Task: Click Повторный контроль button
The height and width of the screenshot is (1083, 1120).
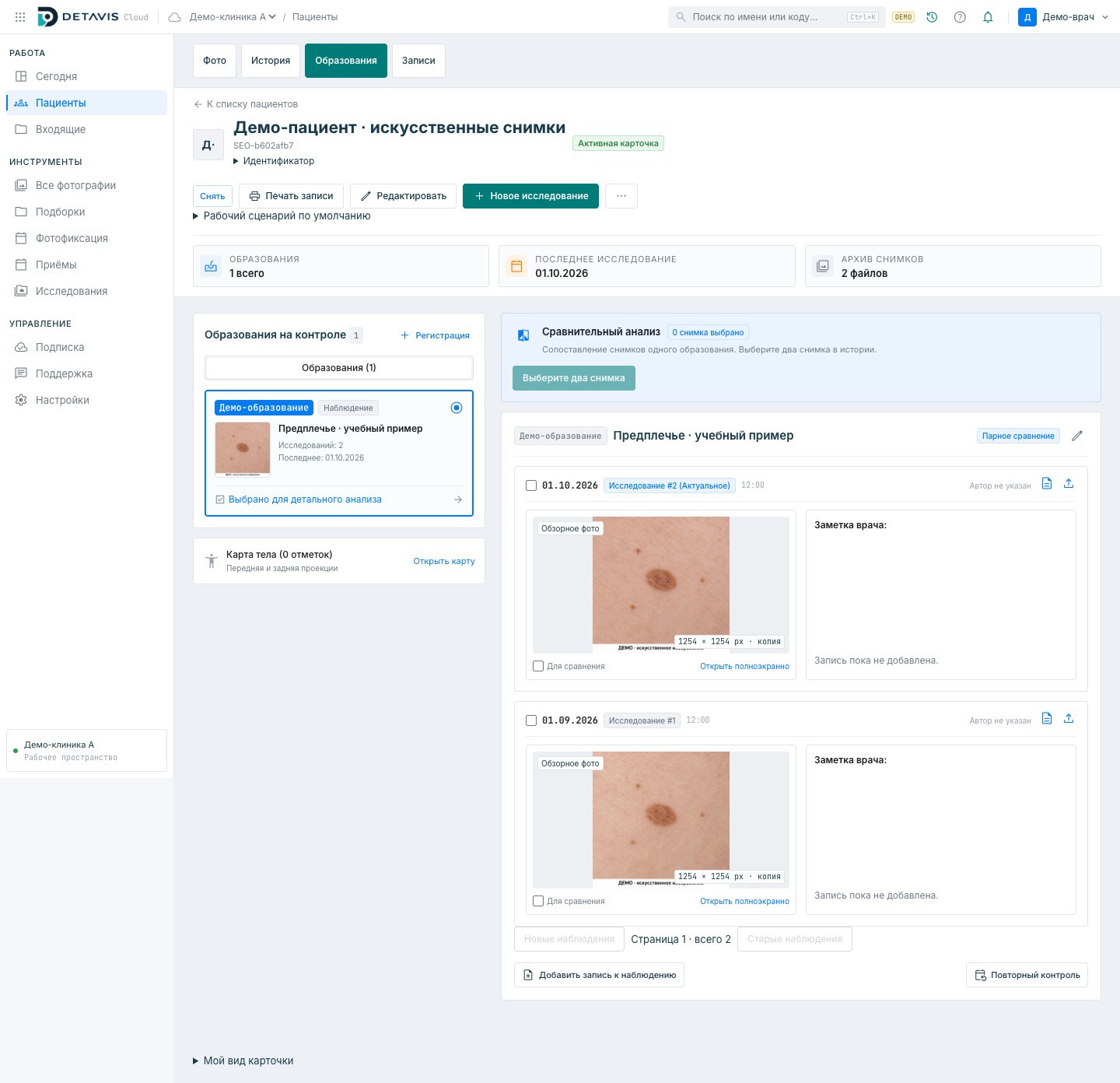Action: [x=1027, y=975]
